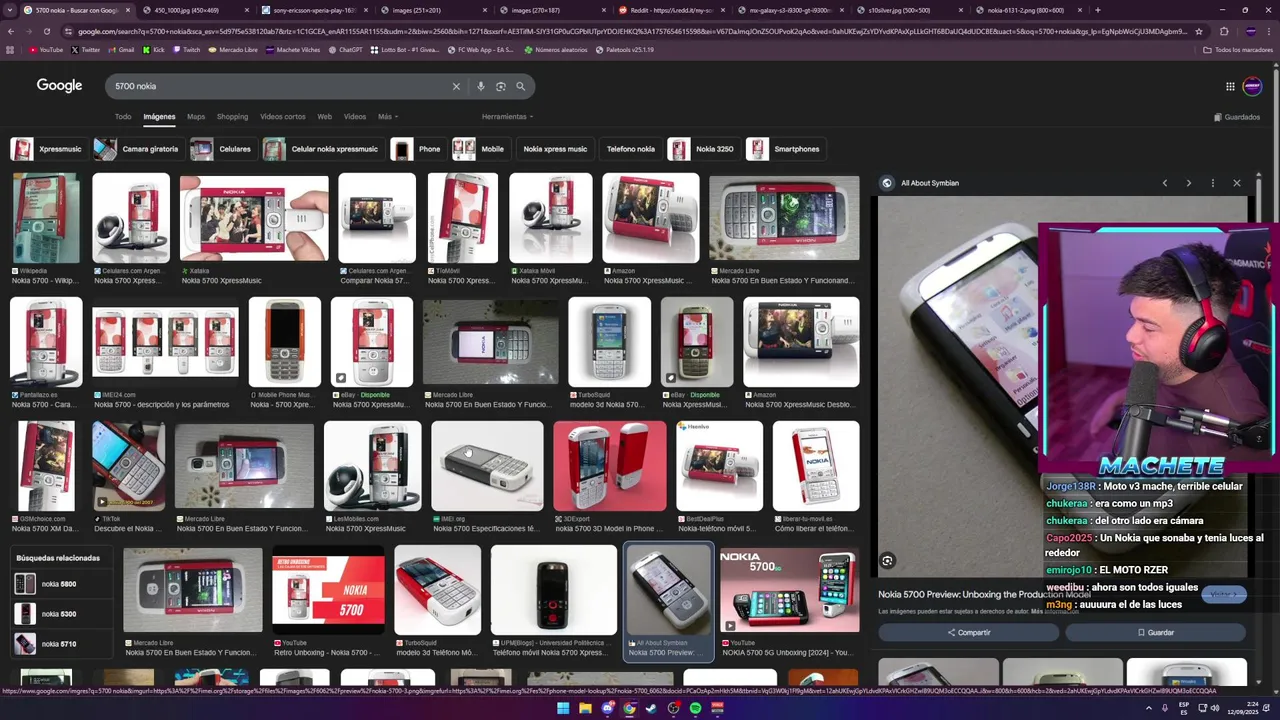1280x720 pixels.
Task: Switch to the Videos cortos tab
Action: tap(283, 117)
